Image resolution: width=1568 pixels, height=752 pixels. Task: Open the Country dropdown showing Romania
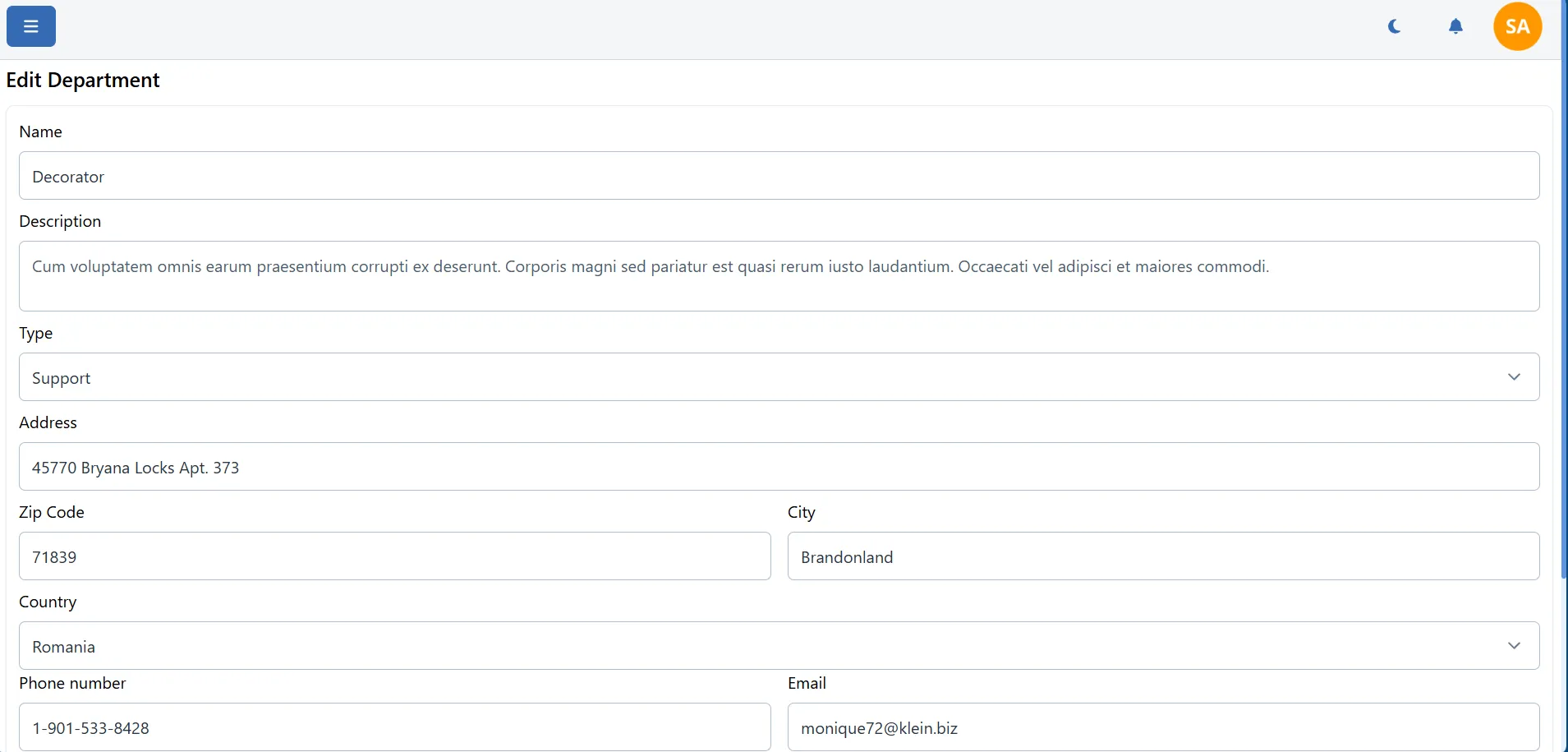point(779,646)
